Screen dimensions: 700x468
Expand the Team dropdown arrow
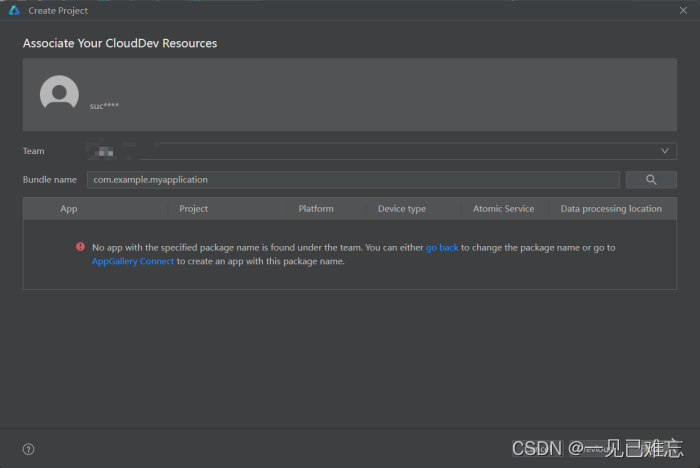coord(665,151)
